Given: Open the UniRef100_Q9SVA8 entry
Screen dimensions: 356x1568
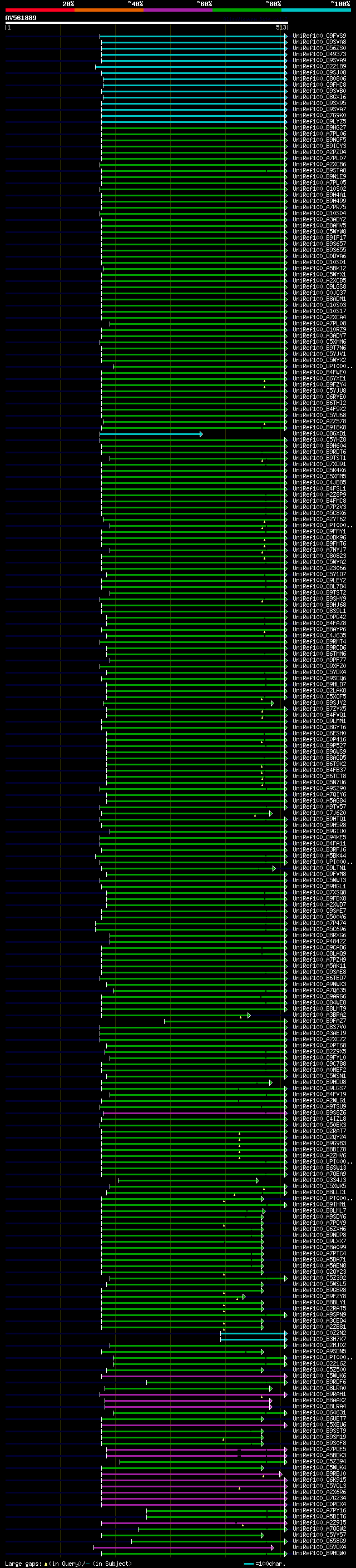Looking at the screenshot, I should pos(319,42).
